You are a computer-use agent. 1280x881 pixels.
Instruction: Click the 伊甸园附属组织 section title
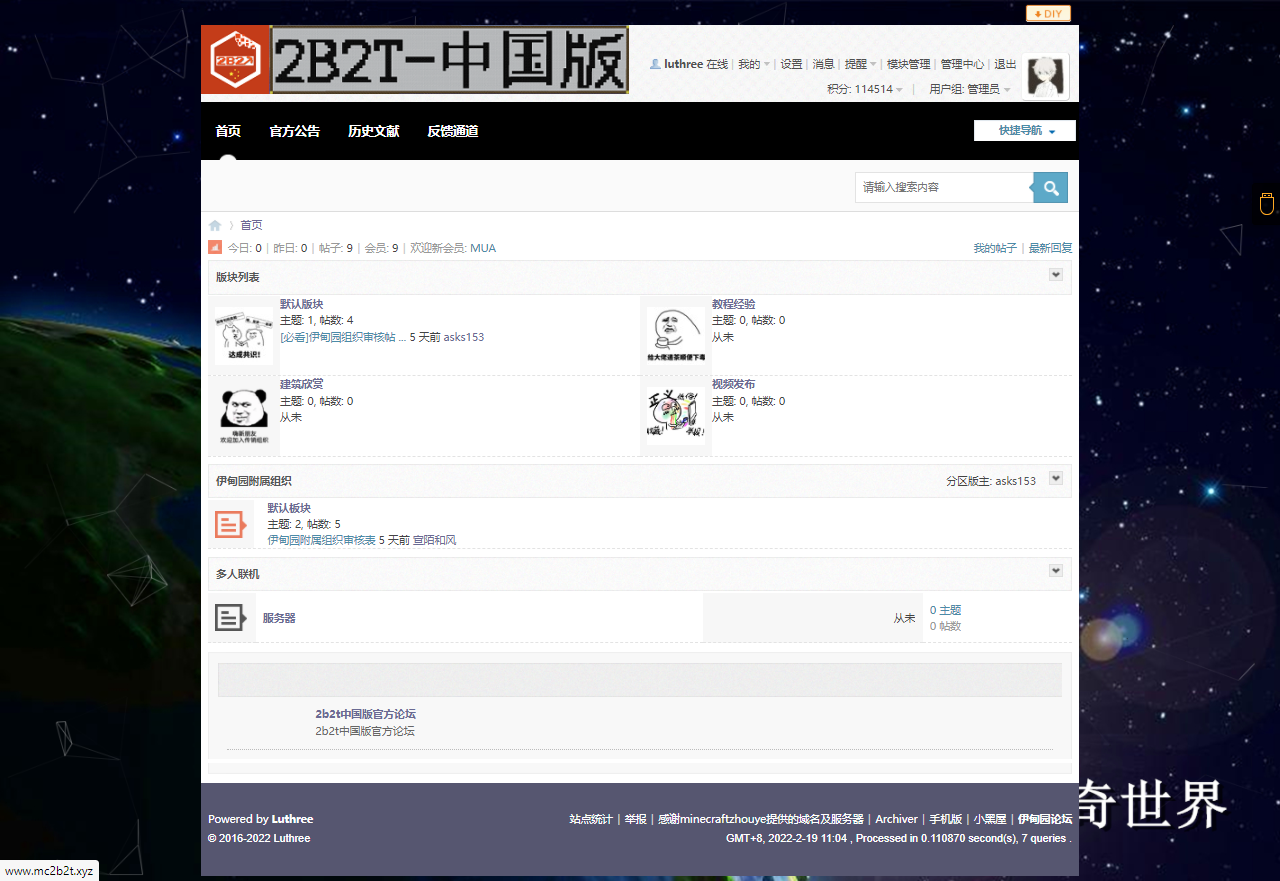point(254,481)
